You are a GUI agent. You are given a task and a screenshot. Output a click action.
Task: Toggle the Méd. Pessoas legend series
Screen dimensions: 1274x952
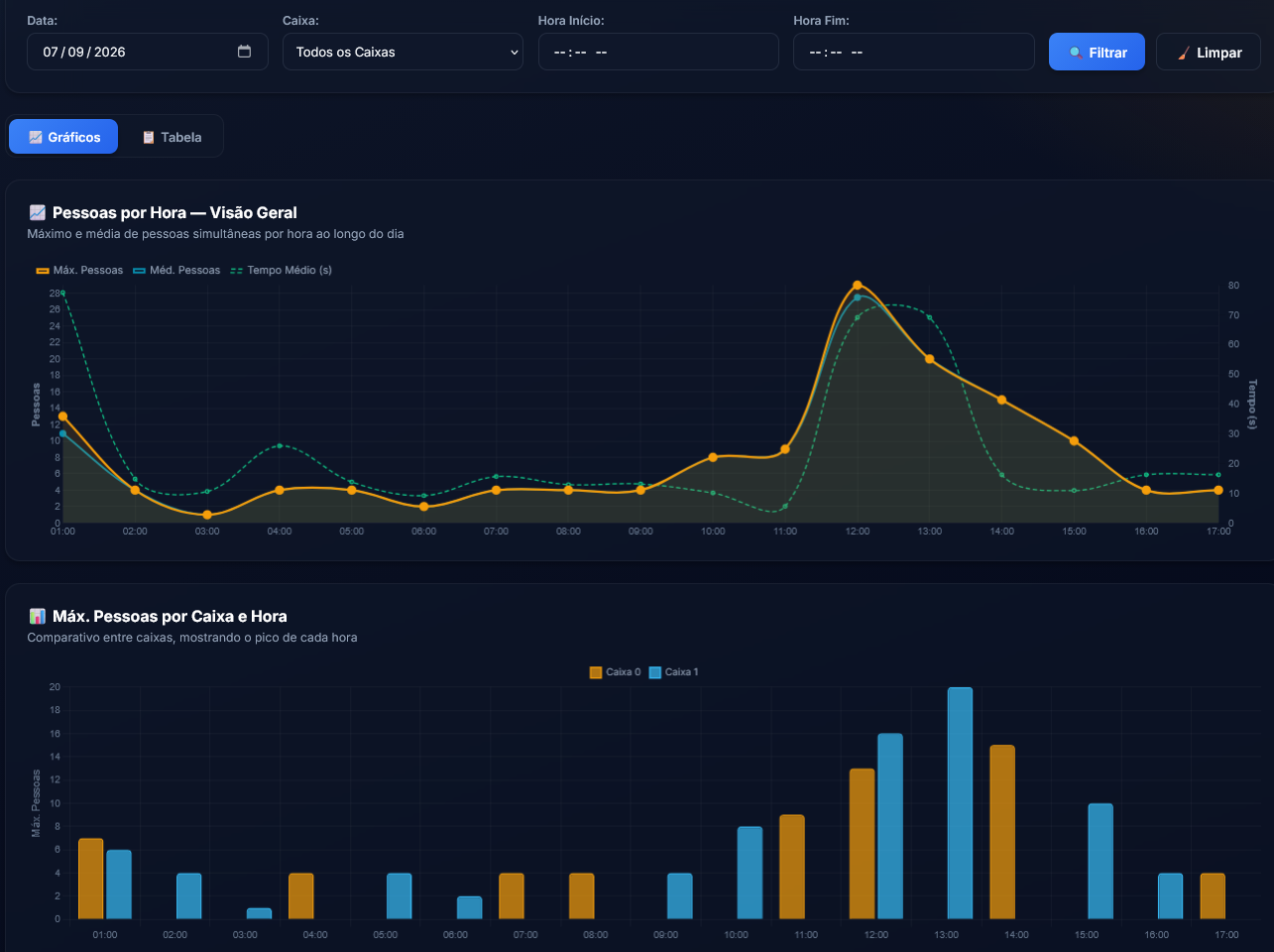pyautogui.click(x=176, y=270)
